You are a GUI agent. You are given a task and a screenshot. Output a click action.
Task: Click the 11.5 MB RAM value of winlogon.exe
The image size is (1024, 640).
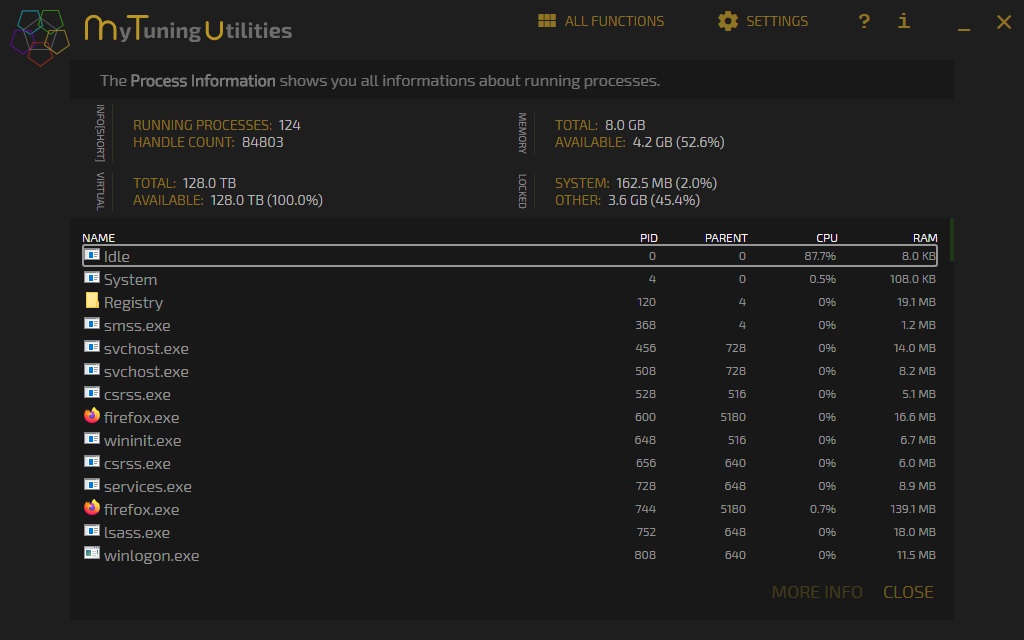point(916,554)
